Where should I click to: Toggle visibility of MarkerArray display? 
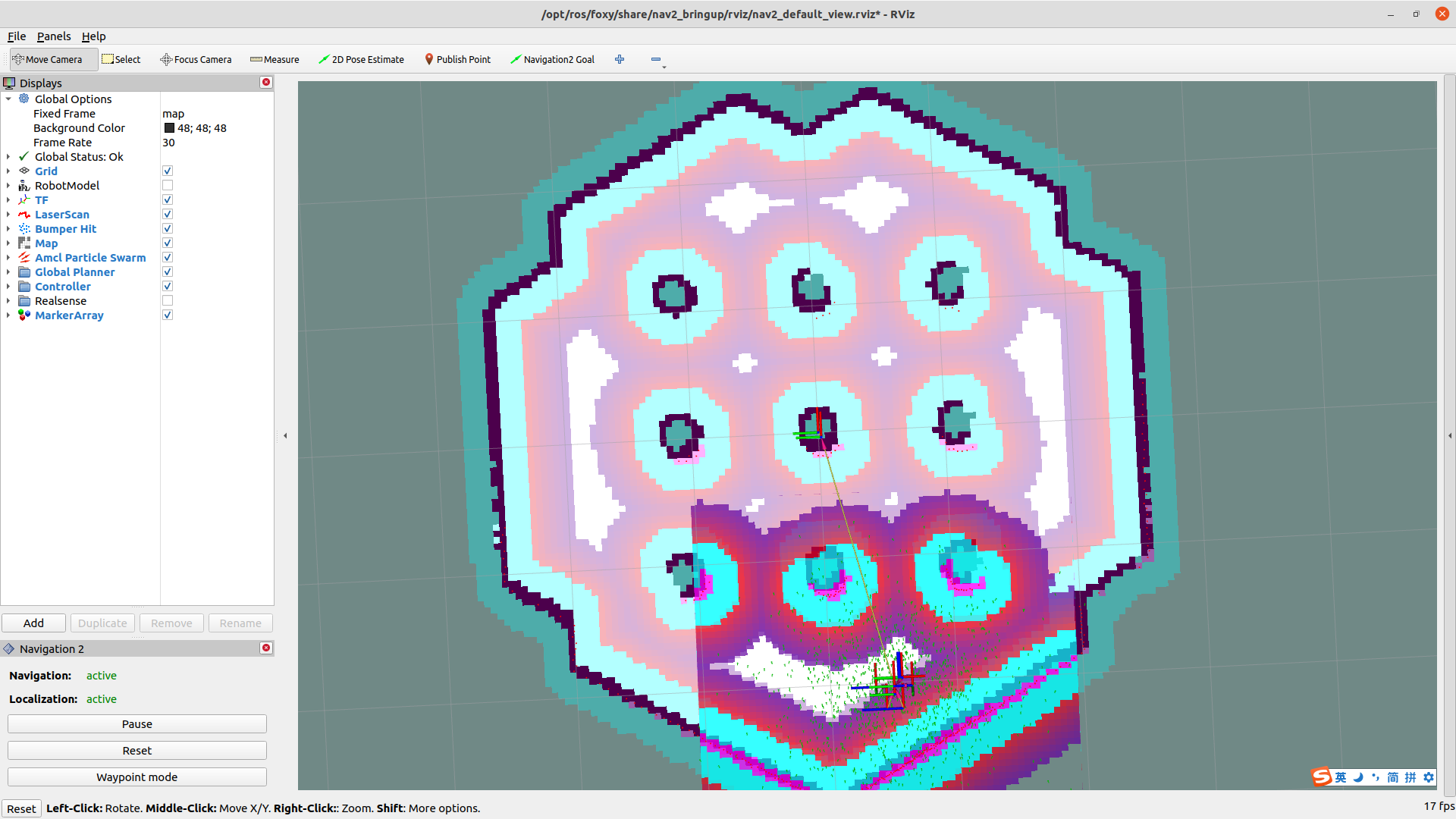168,315
